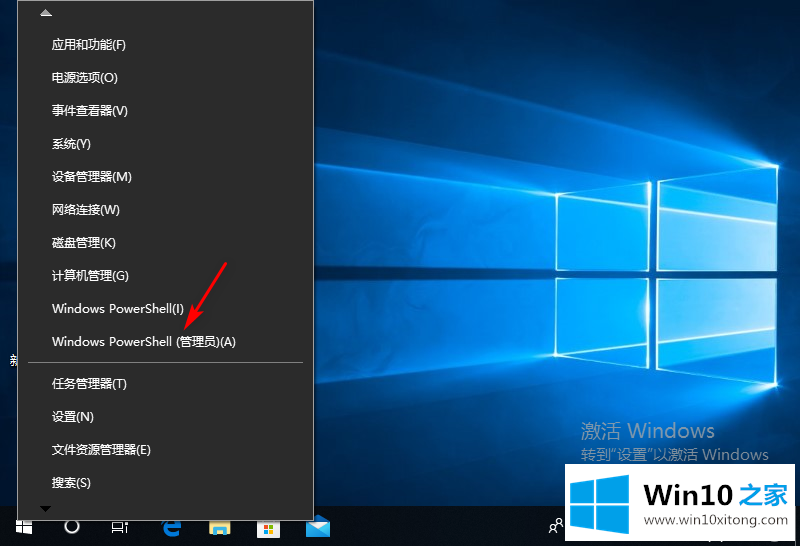Viewport: 800px width, 546px height.
Task: Select 应用和功能(F) from the menu
Action: tap(89, 45)
